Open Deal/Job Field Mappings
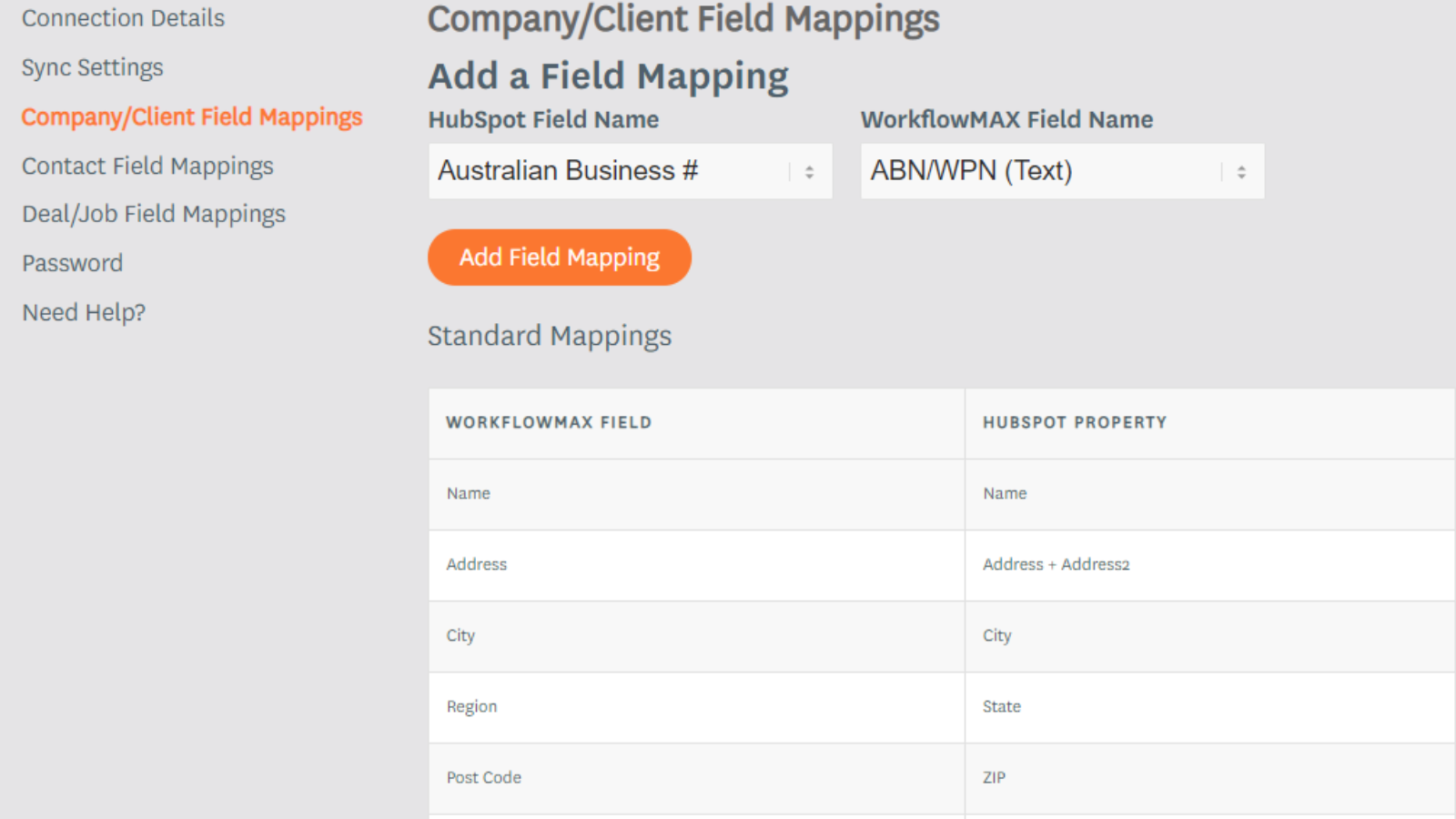The image size is (1456, 819). click(154, 214)
